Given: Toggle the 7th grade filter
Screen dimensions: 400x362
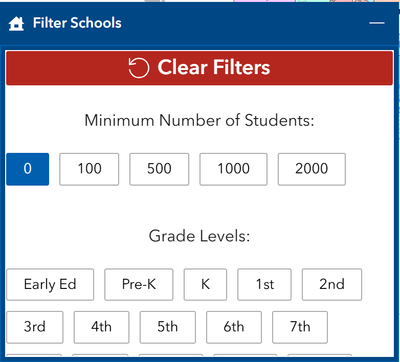Looking at the screenshot, I should point(300,327).
